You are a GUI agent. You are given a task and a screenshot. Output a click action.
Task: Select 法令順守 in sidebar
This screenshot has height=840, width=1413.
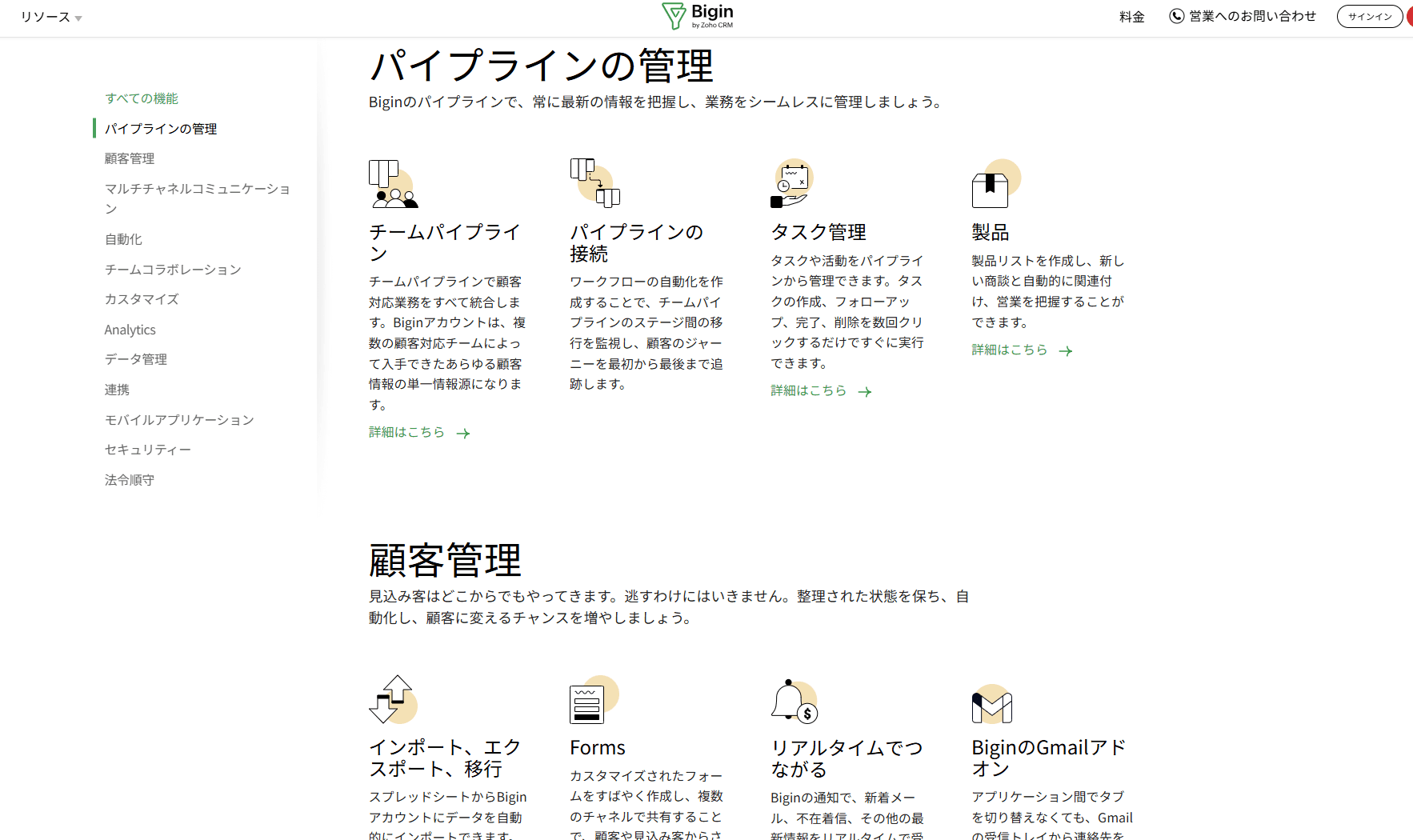(x=130, y=480)
